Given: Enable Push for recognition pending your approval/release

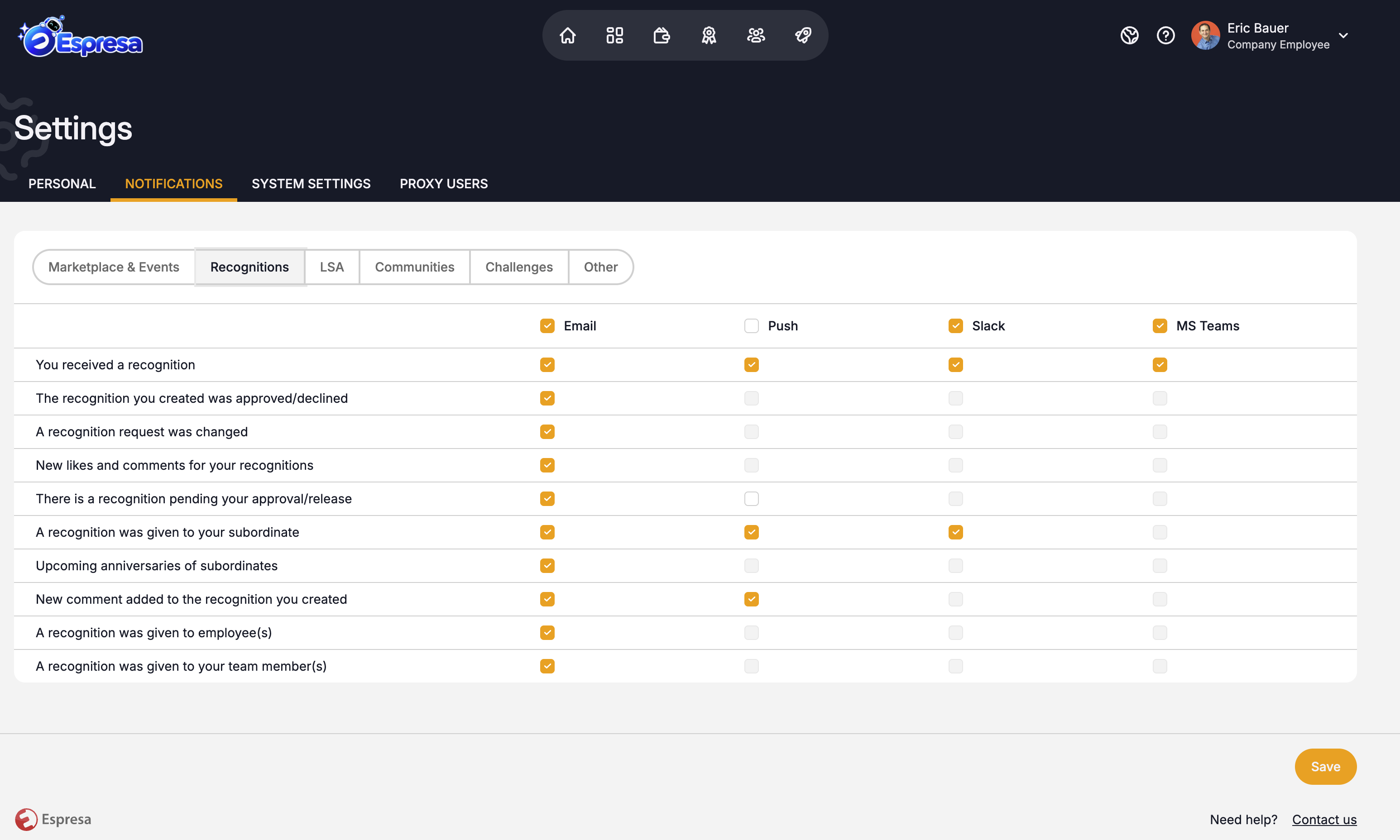Looking at the screenshot, I should [751, 499].
